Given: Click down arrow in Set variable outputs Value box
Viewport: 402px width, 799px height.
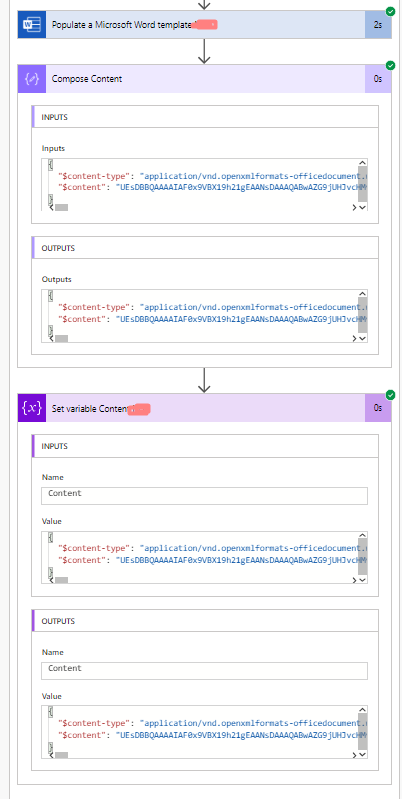Looking at the screenshot, I should [362, 755].
